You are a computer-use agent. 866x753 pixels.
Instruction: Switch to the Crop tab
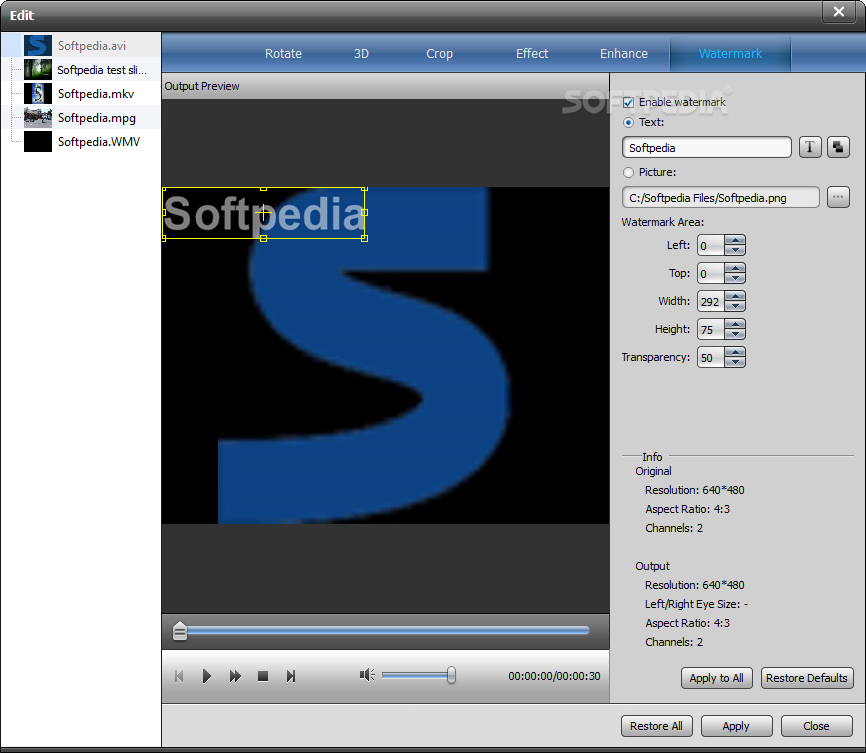[x=439, y=54]
